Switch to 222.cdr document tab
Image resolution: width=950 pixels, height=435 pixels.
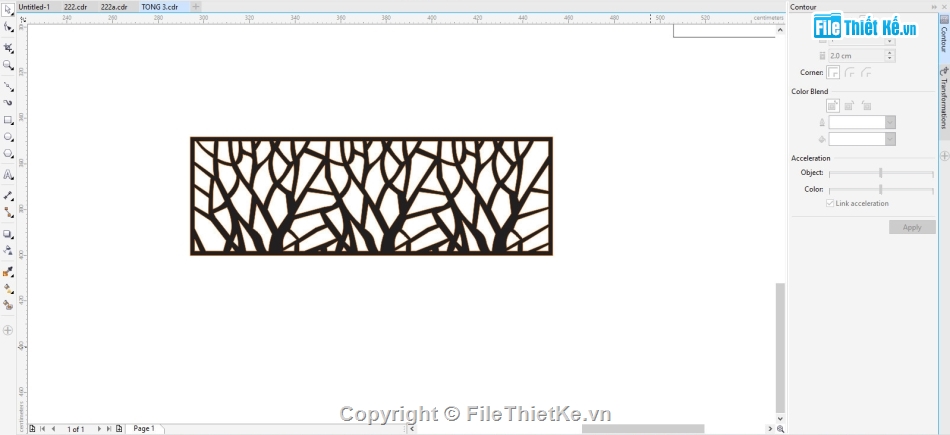point(77,7)
